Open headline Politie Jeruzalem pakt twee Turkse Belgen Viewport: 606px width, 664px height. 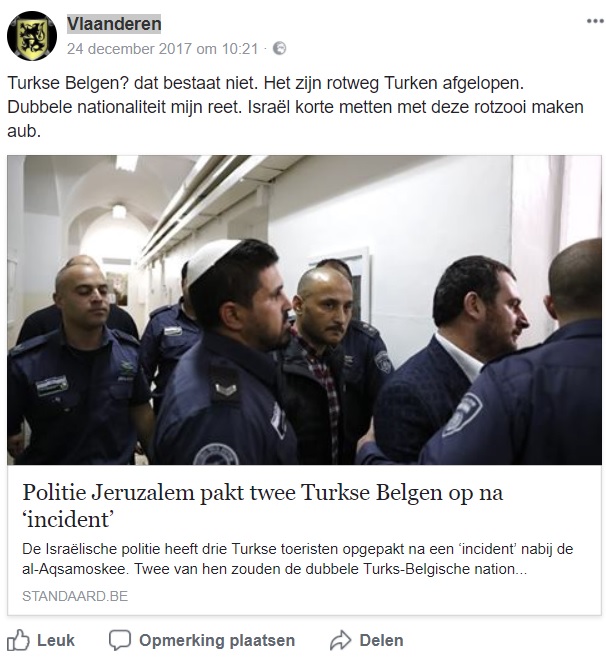(263, 506)
